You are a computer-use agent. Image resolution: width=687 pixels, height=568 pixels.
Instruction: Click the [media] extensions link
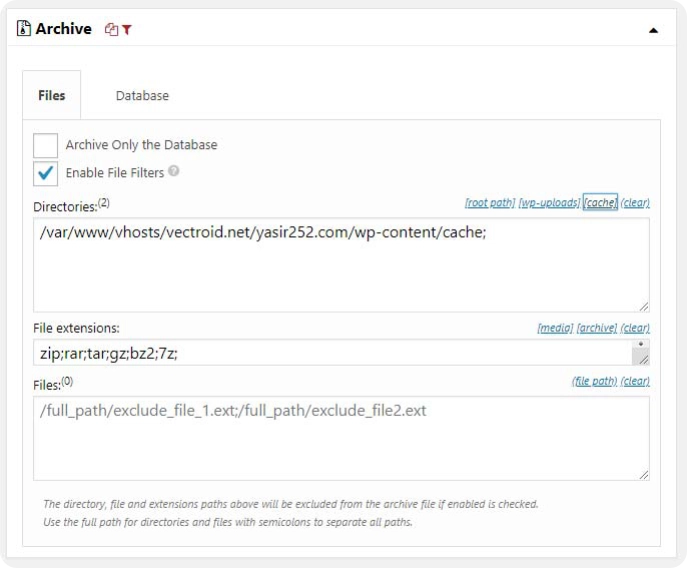(x=555, y=328)
